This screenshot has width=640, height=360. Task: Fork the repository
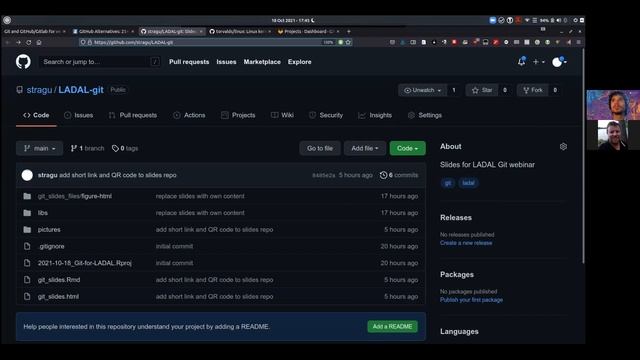tap(533, 90)
